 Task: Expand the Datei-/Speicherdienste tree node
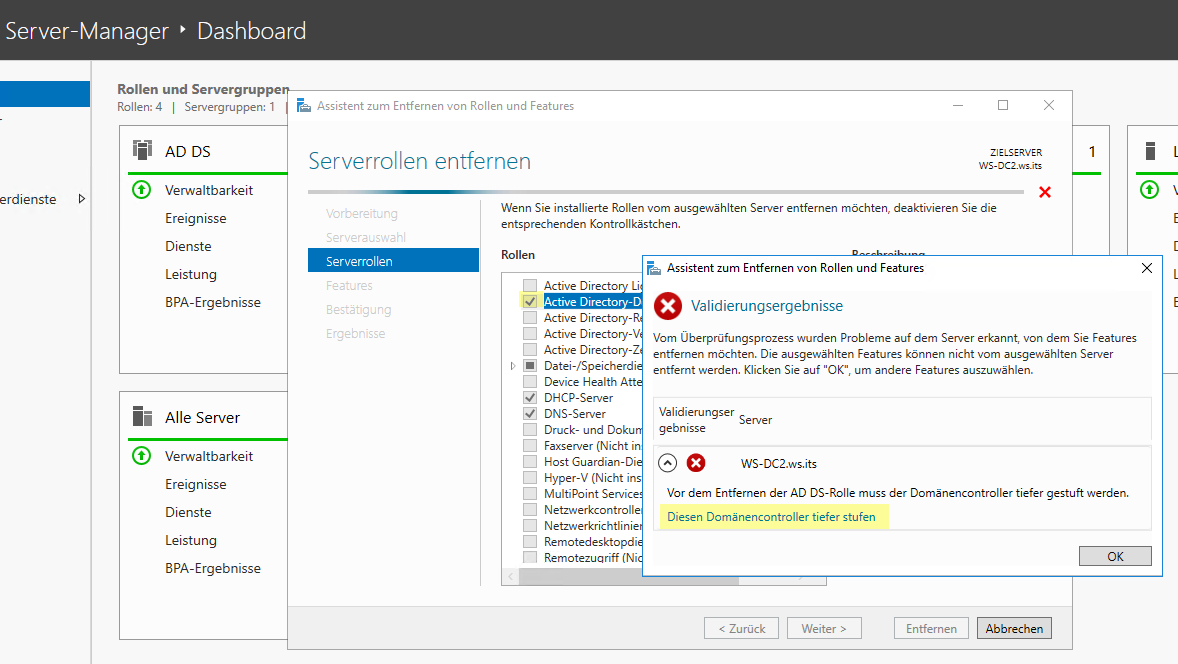513,366
